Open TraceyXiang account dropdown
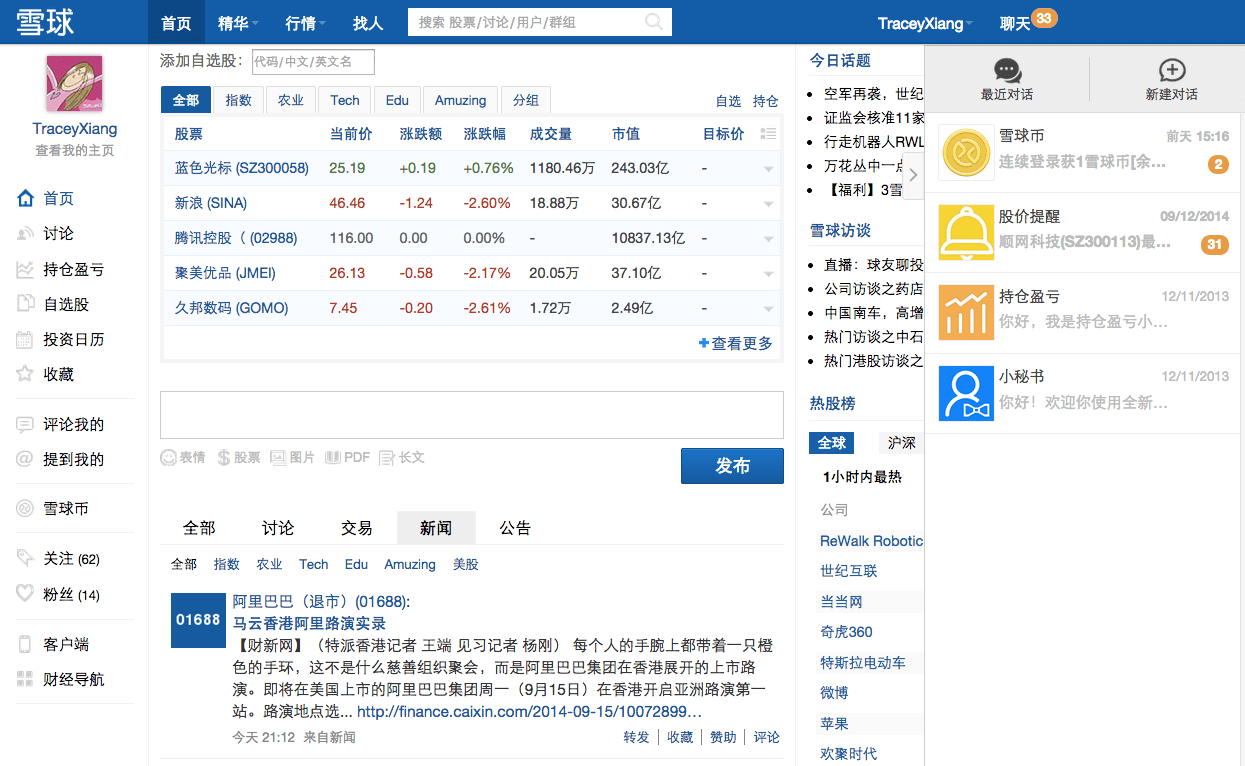Image resolution: width=1245 pixels, height=766 pixels. 925,23
